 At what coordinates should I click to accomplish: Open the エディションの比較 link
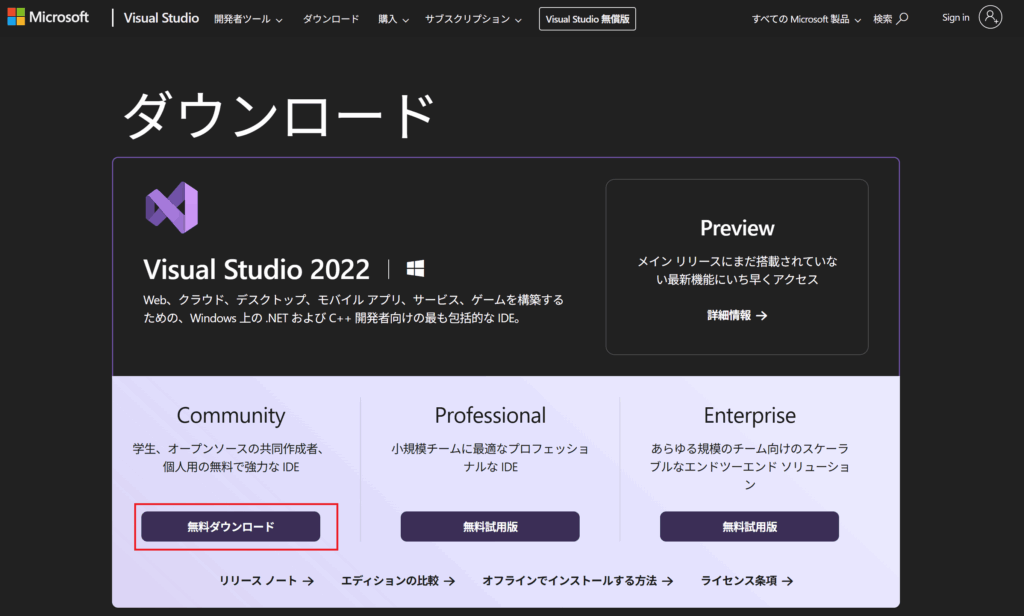(398, 581)
